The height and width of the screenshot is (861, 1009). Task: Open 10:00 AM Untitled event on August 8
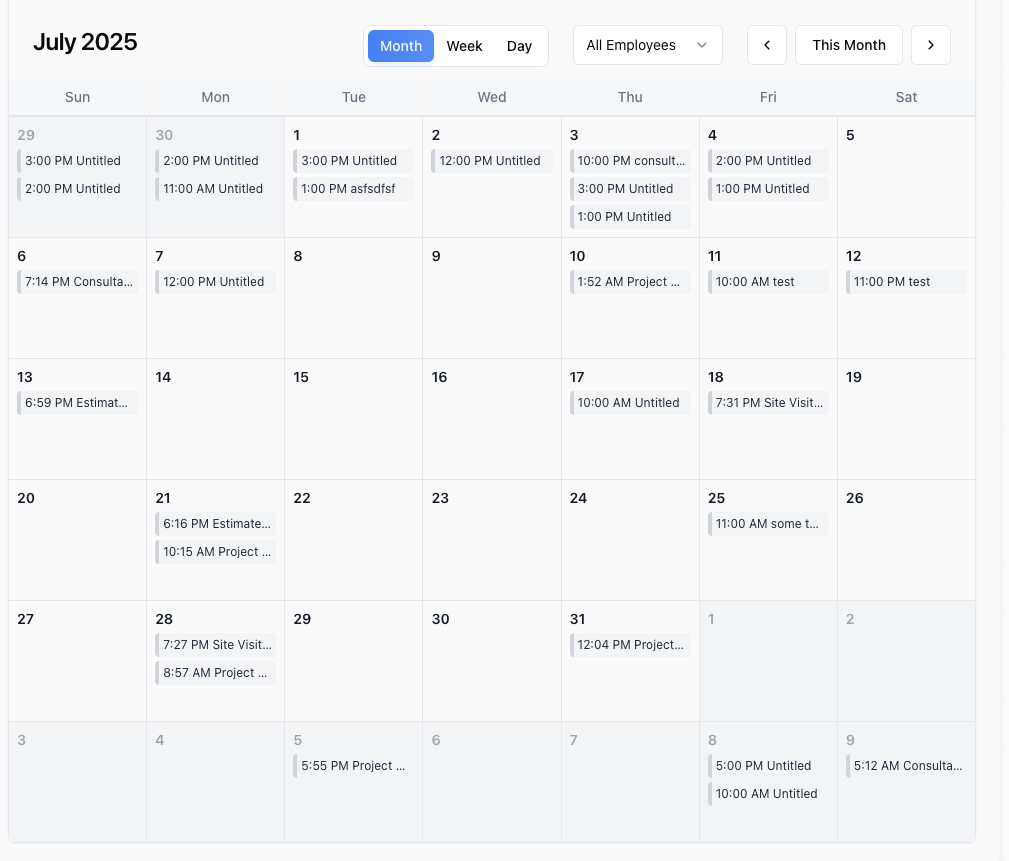pyautogui.click(x=768, y=794)
